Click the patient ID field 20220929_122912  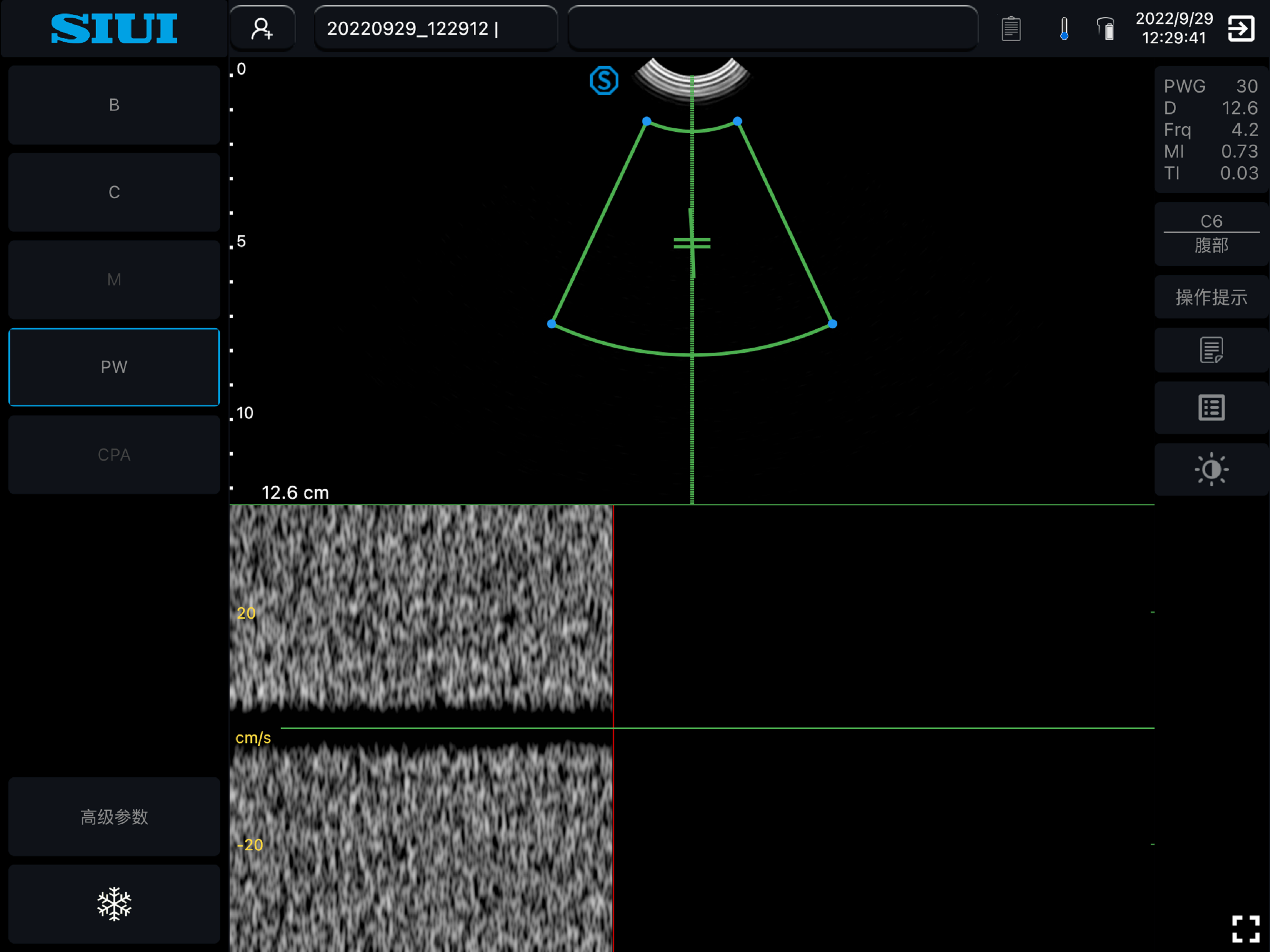(436, 28)
